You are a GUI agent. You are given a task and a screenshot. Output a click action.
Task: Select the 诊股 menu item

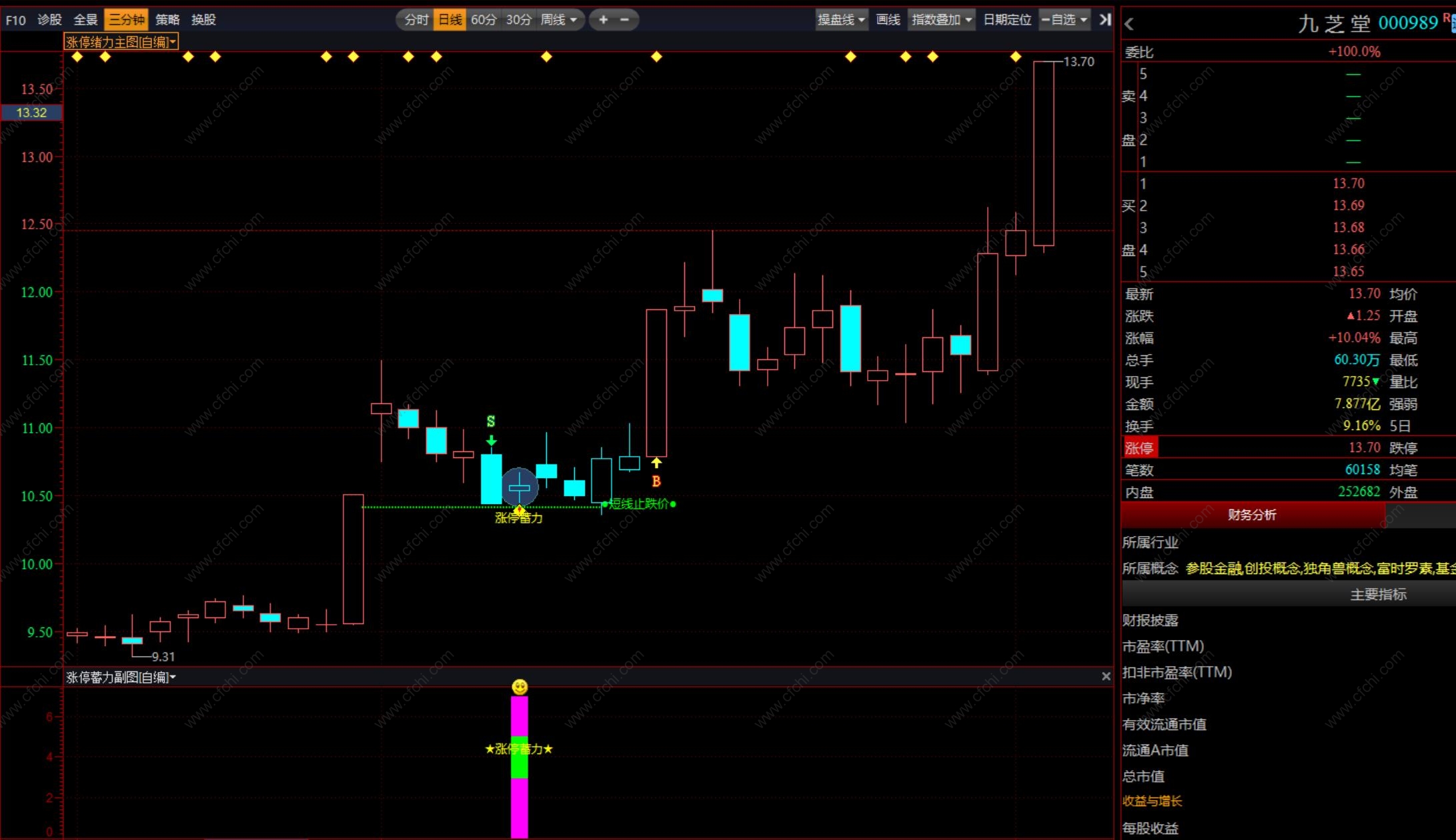[x=49, y=19]
